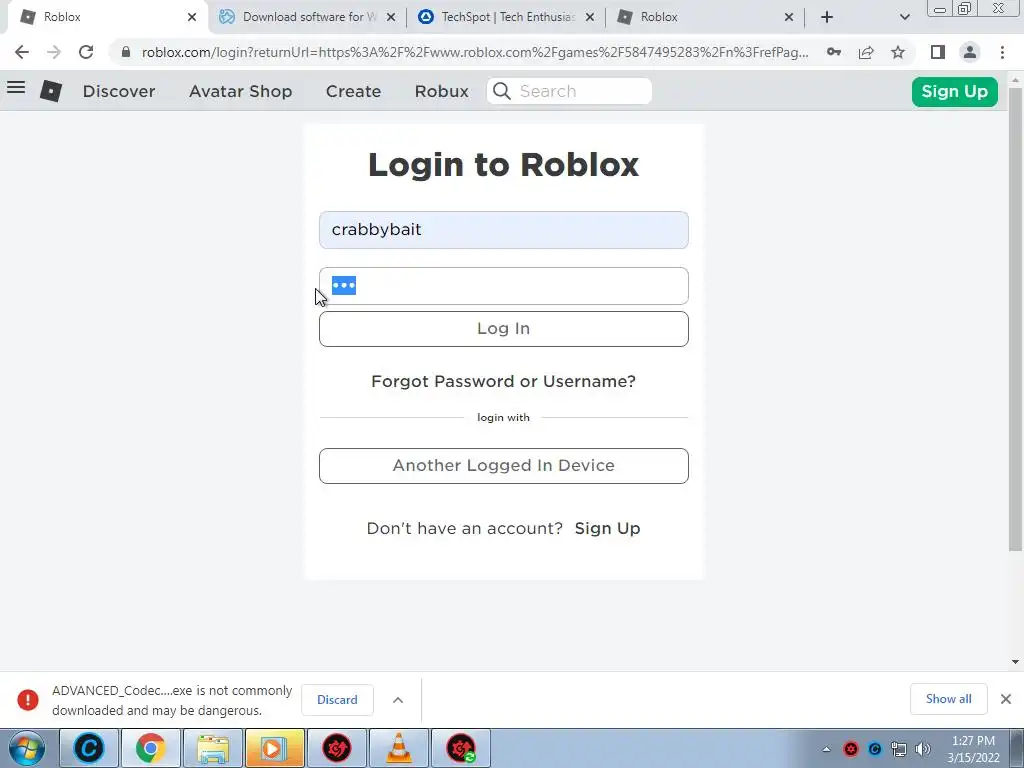Reload the page
1024x768 pixels.
pos(86,52)
